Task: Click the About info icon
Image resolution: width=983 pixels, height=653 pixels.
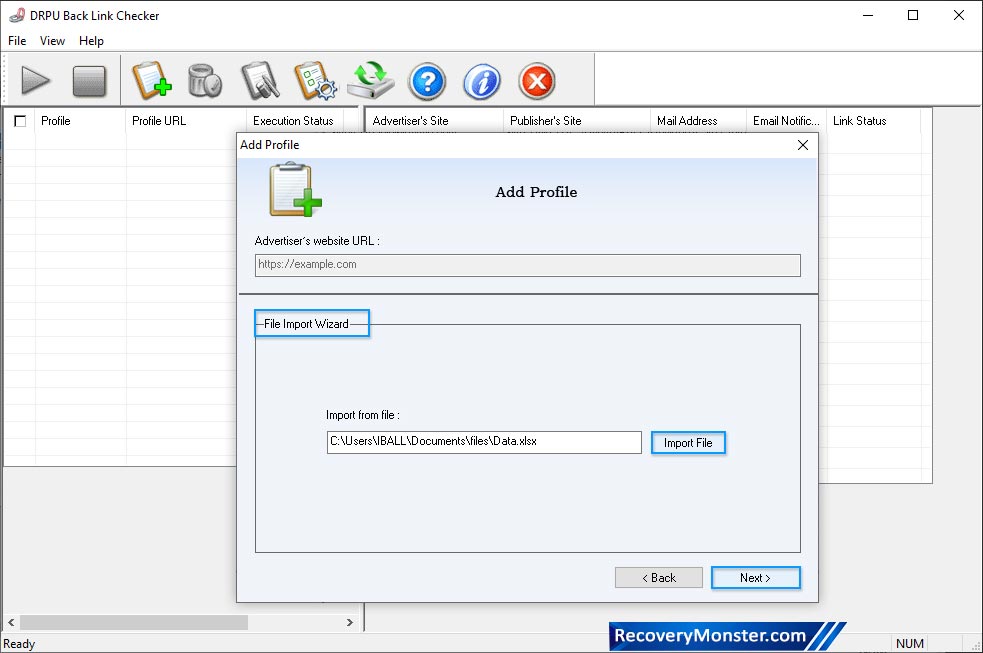Action: (481, 81)
